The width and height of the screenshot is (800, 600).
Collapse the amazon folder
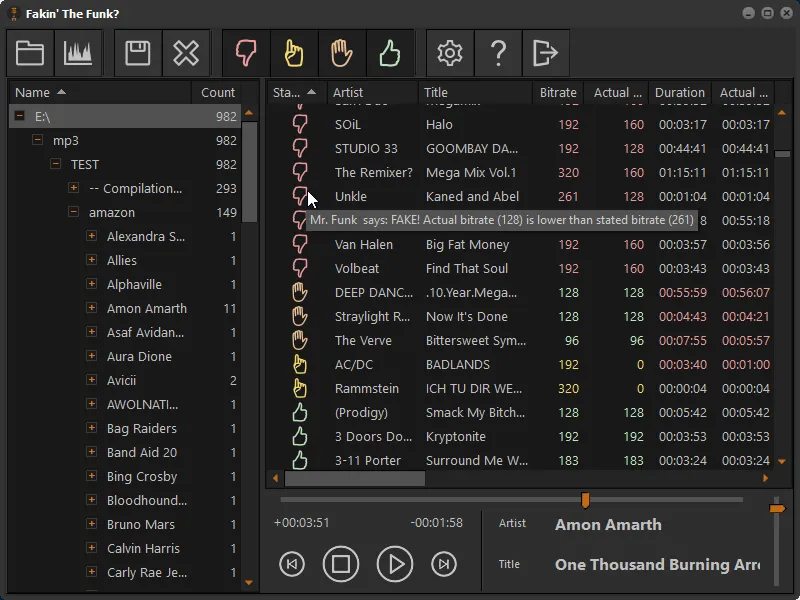[73, 212]
